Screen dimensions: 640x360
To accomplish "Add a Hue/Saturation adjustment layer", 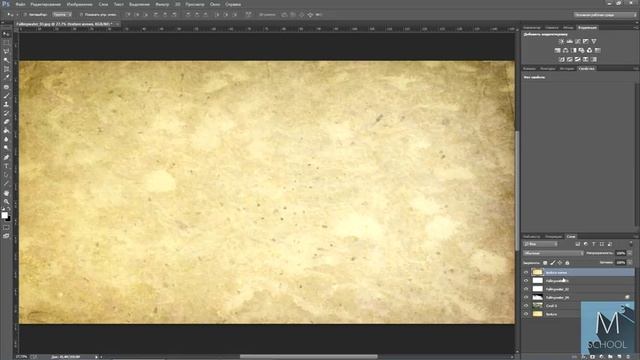I will point(558,50).
